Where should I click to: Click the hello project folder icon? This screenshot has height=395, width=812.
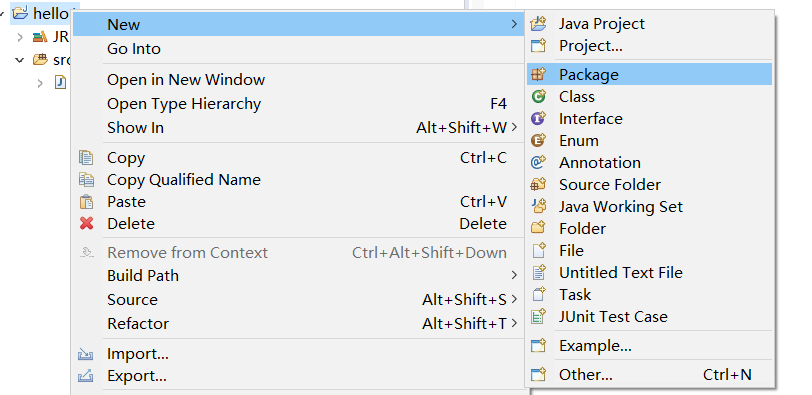[x=20, y=12]
